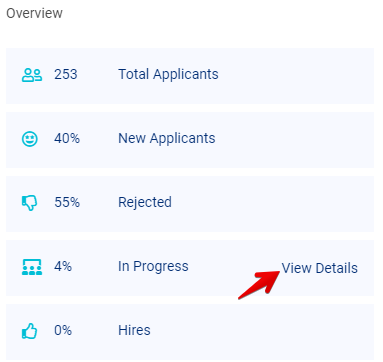Click empty area of Hires row
383x362 pixels.
(x=262, y=332)
